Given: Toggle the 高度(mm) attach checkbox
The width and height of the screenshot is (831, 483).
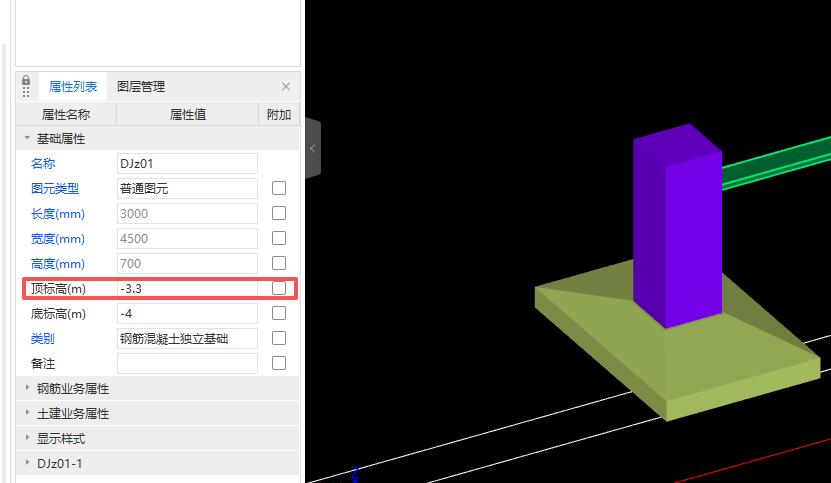Looking at the screenshot, I should coord(279,263).
